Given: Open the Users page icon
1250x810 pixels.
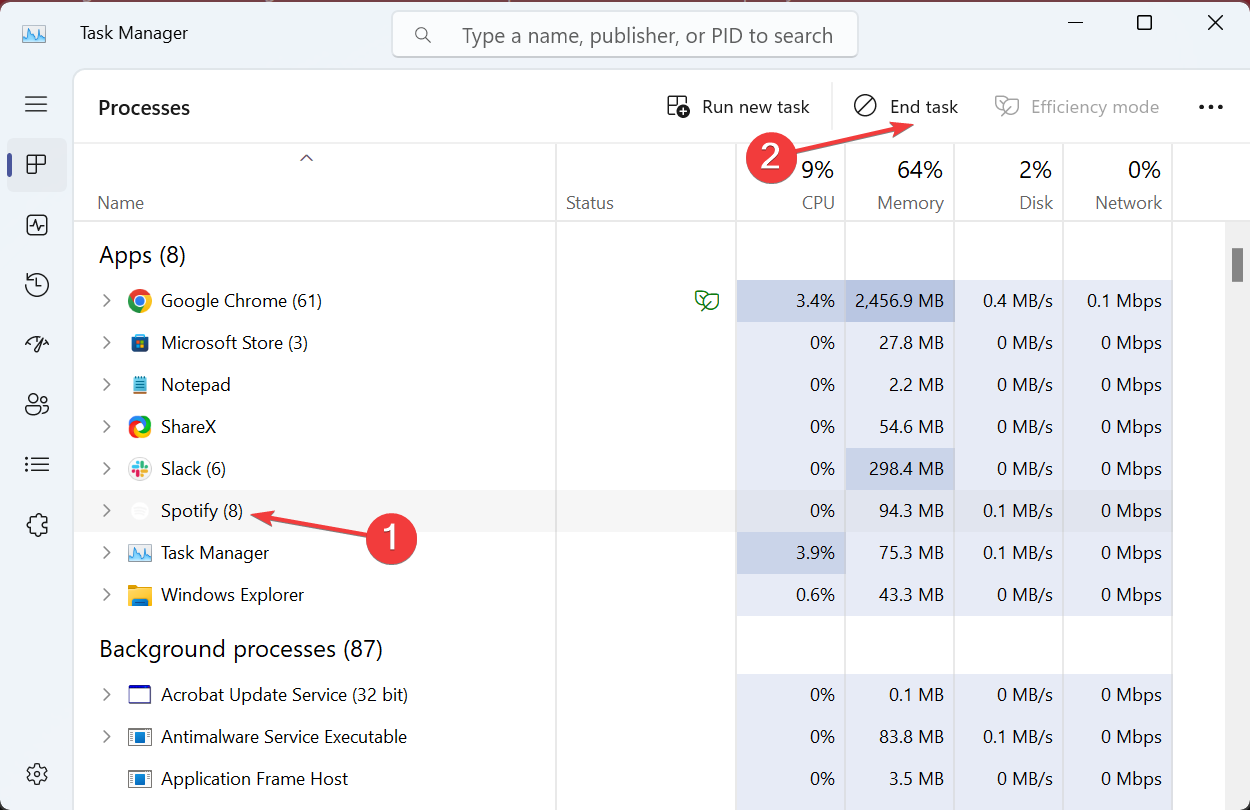Looking at the screenshot, I should 37,404.
